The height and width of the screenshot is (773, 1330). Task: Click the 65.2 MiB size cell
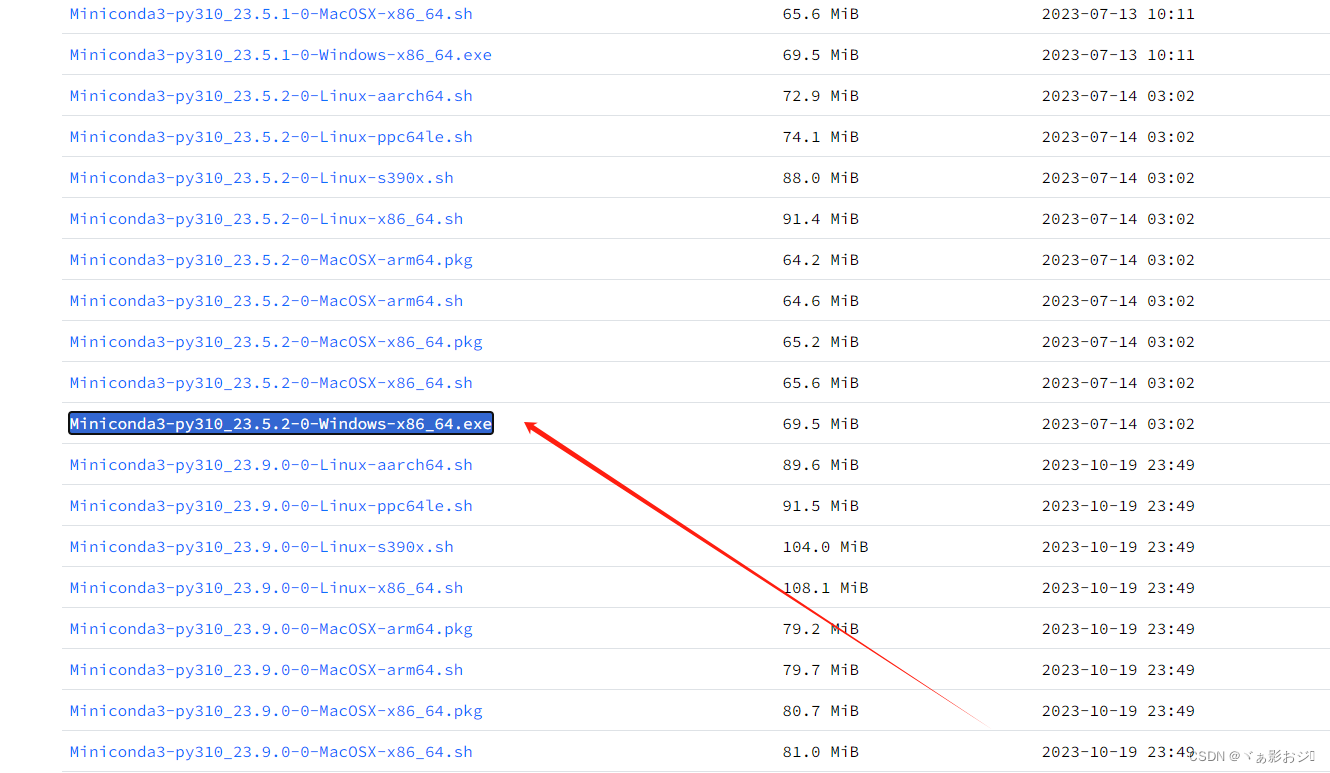820,342
